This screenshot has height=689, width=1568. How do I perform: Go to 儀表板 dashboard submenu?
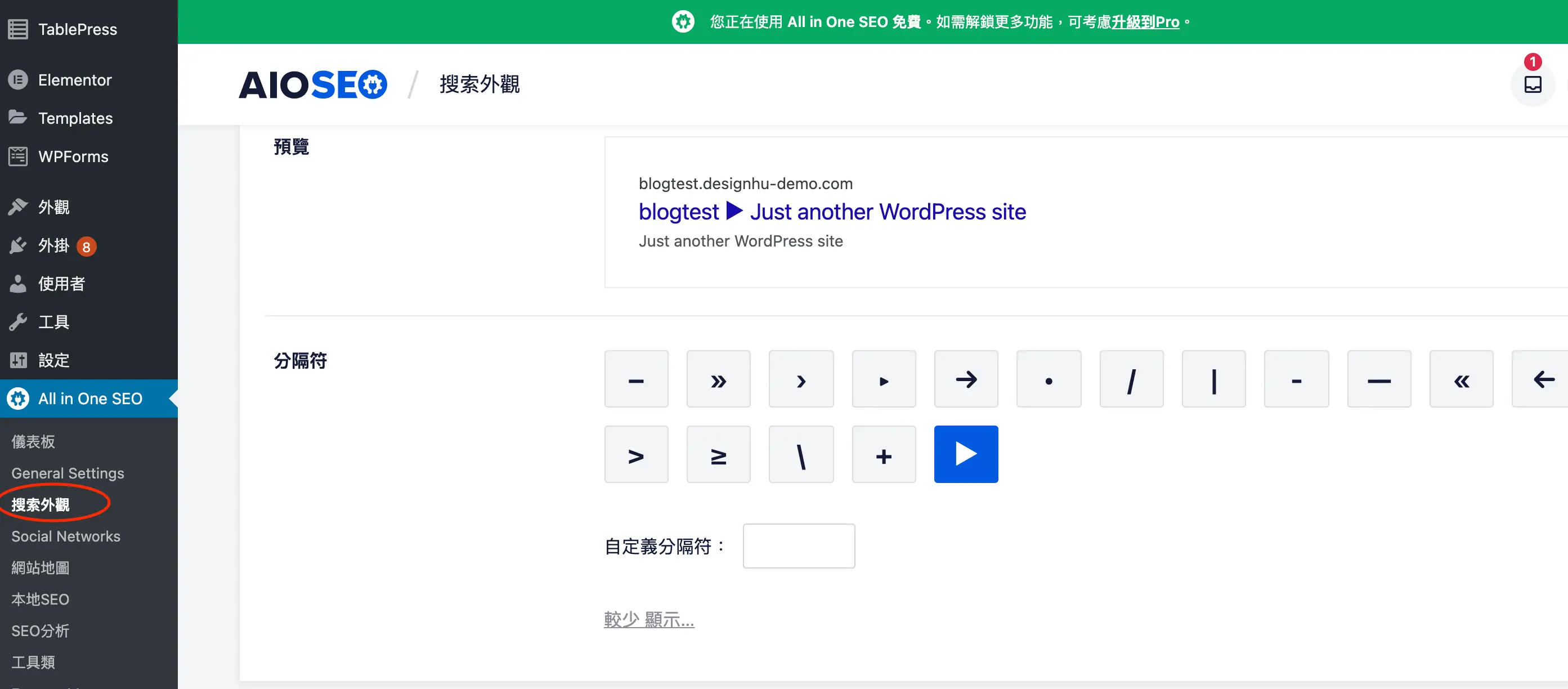(x=33, y=441)
